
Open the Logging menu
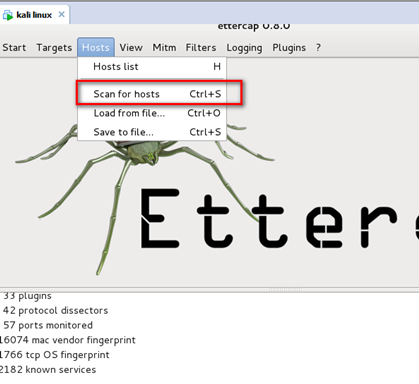[244, 48]
